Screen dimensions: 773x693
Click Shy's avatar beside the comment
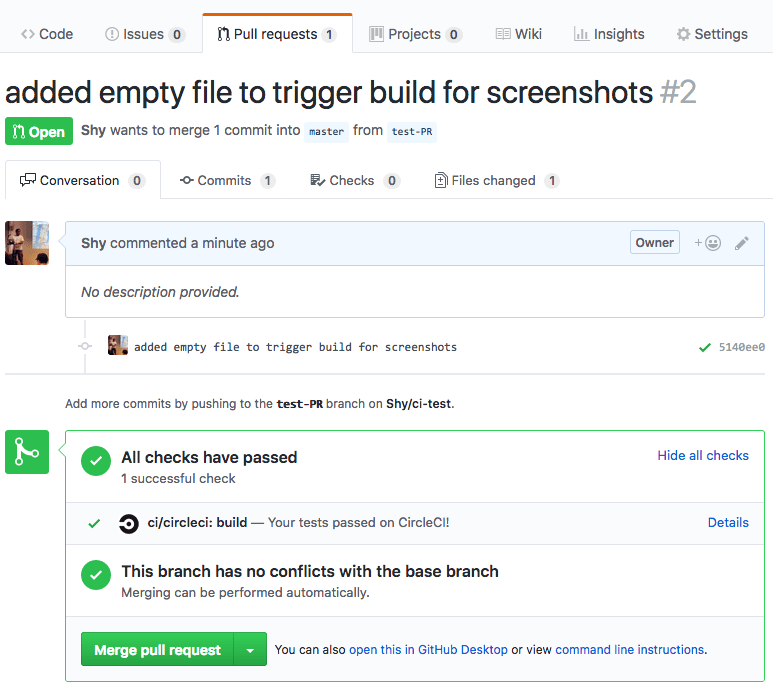point(27,243)
